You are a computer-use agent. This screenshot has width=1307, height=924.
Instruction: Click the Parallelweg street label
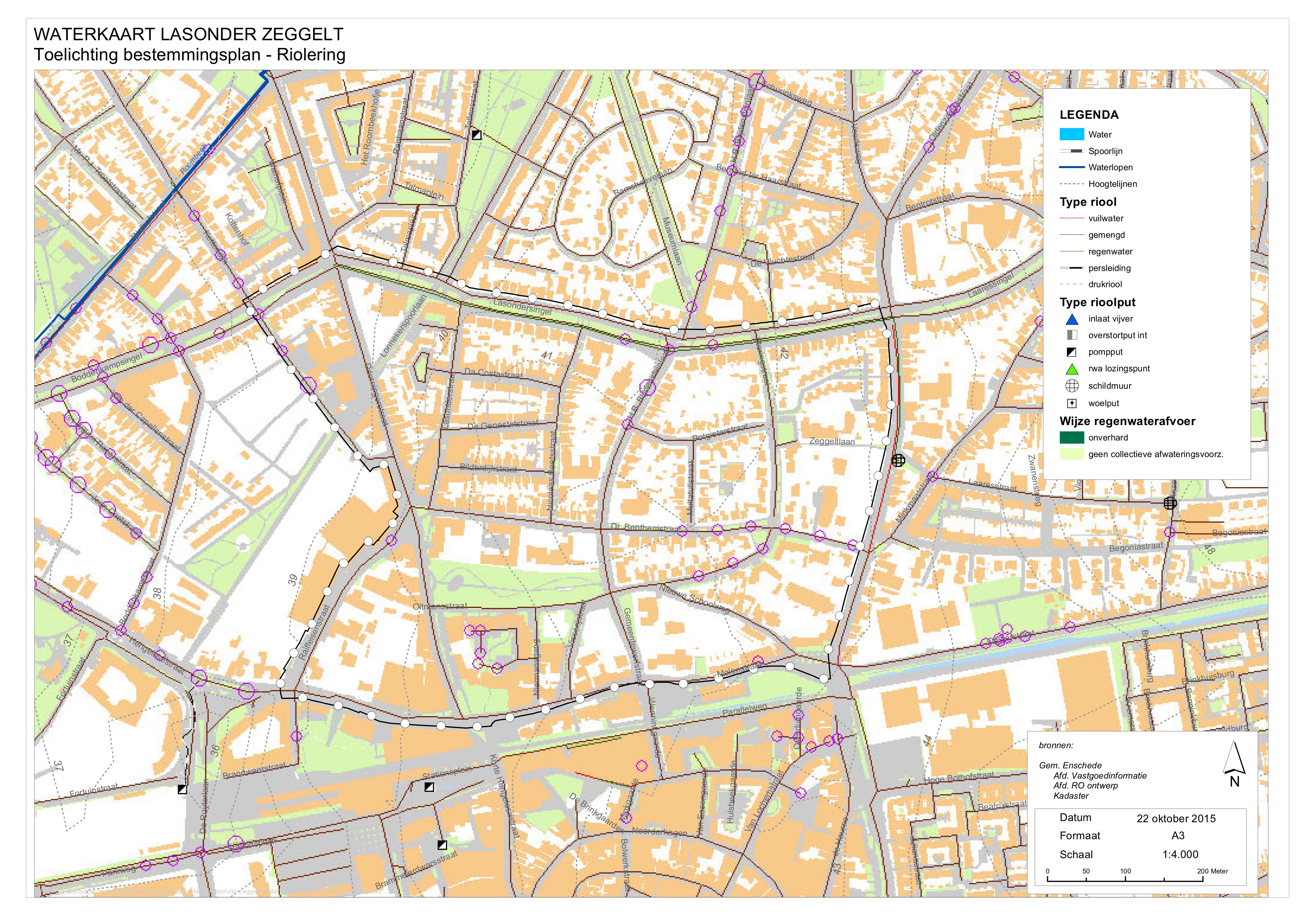(x=745, y=709)
